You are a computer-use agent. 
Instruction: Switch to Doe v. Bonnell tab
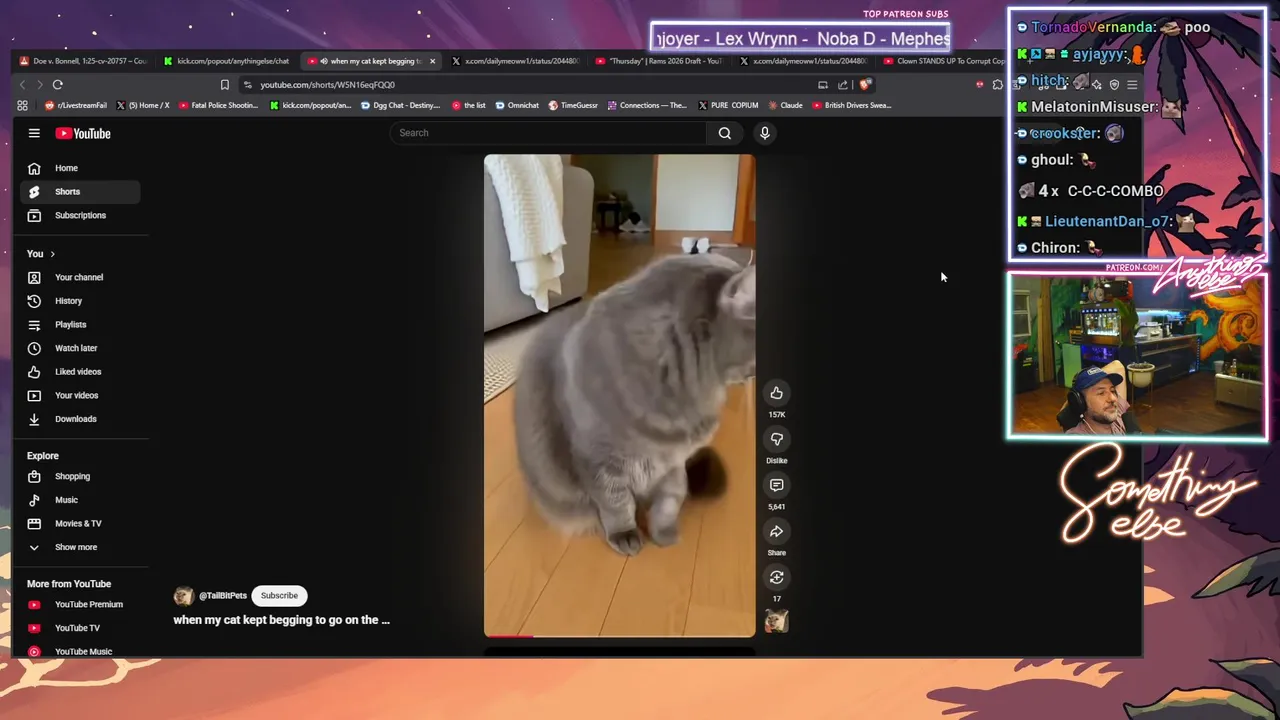point(82,61)
